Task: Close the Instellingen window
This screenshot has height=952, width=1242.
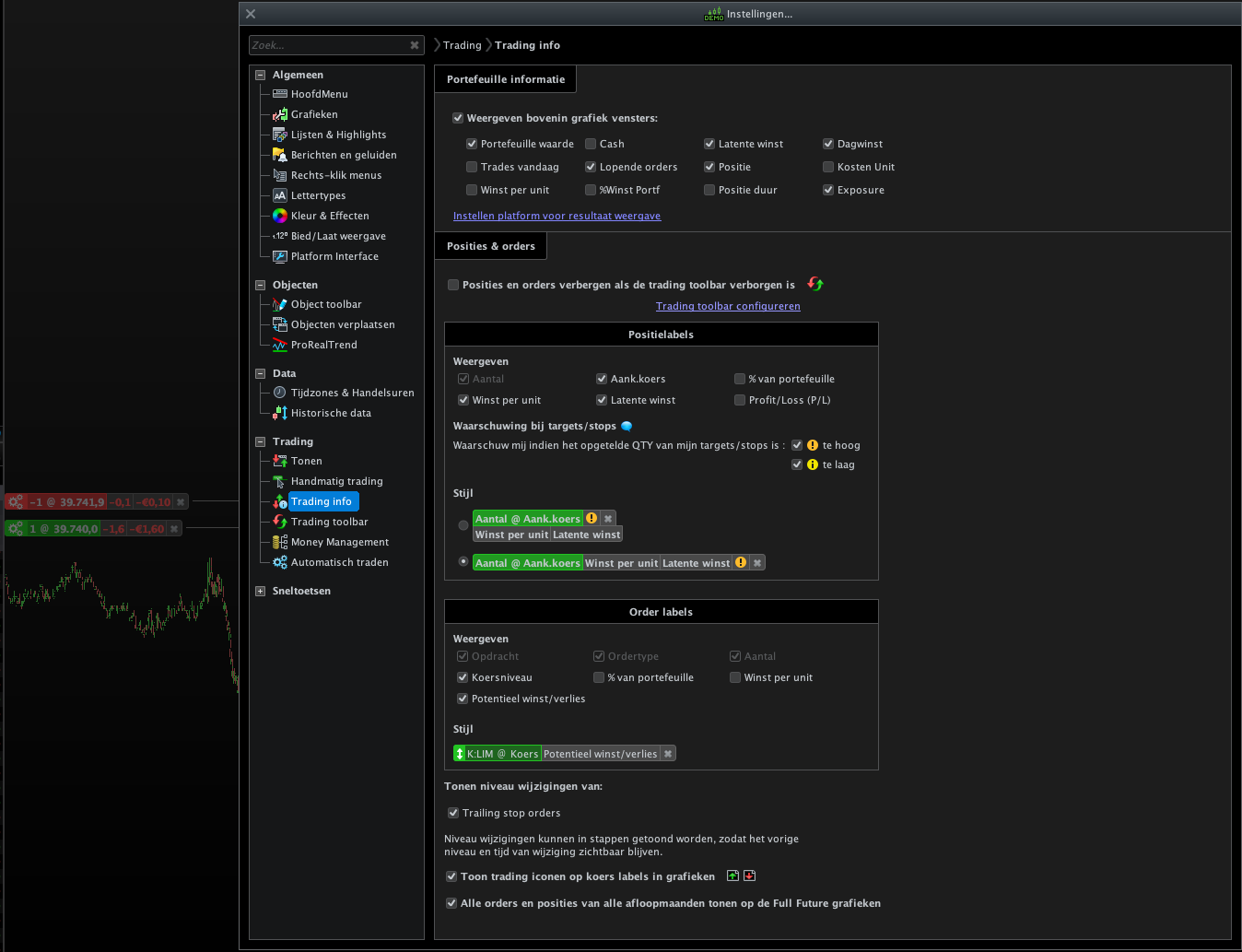Action: 251,14
